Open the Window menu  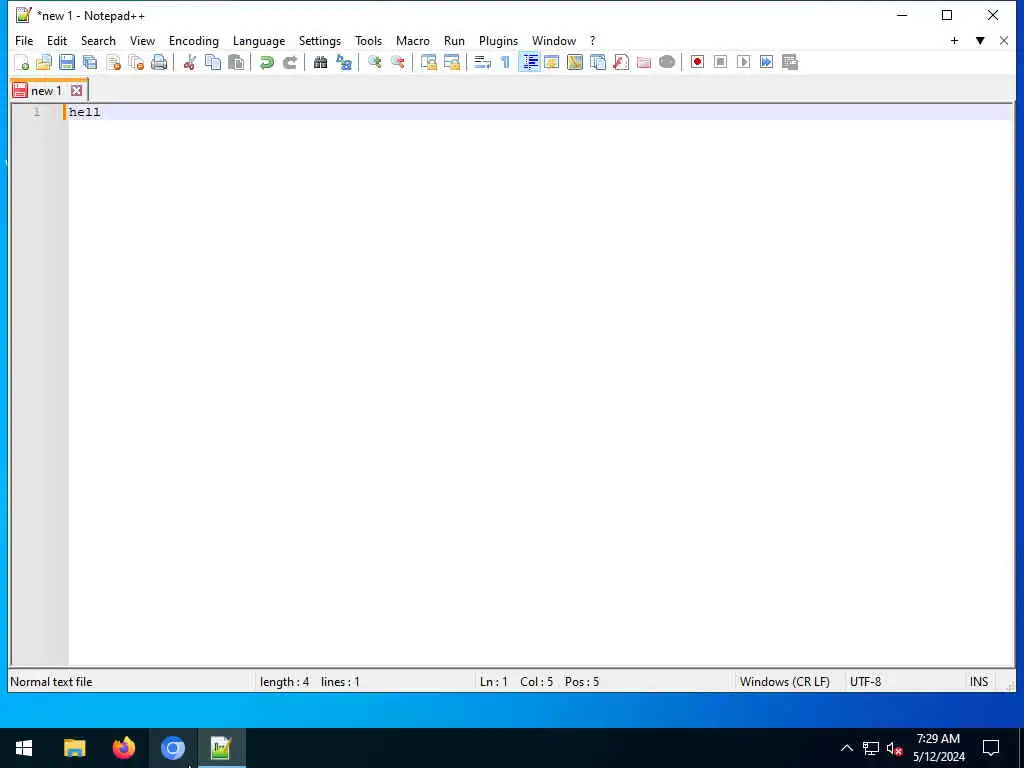[554, 40]
